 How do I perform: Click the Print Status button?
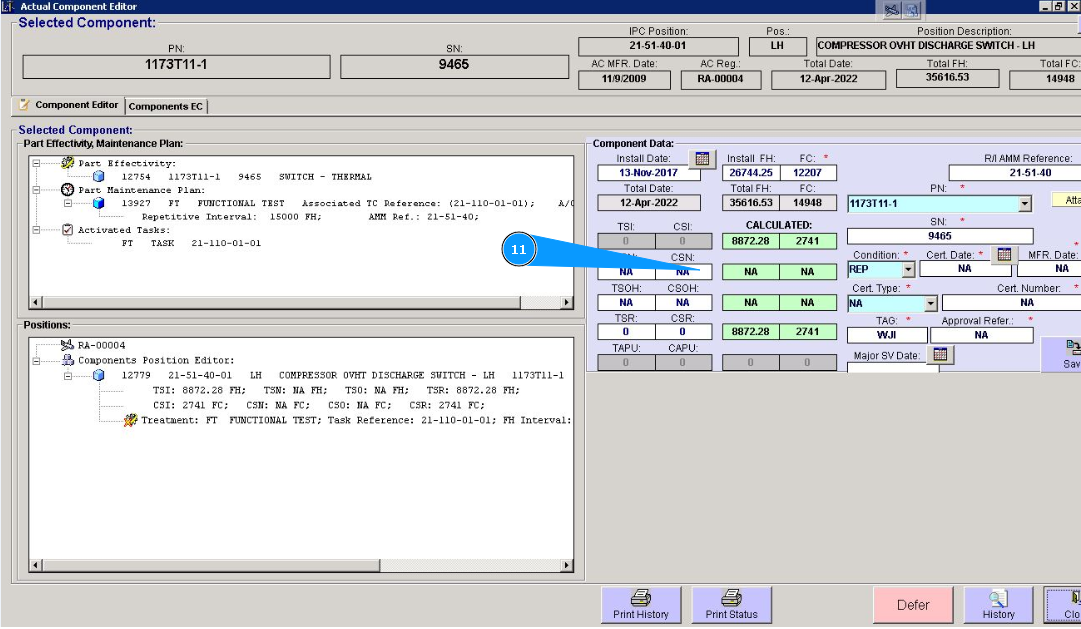pyautogui.click(x=731, y=605)
